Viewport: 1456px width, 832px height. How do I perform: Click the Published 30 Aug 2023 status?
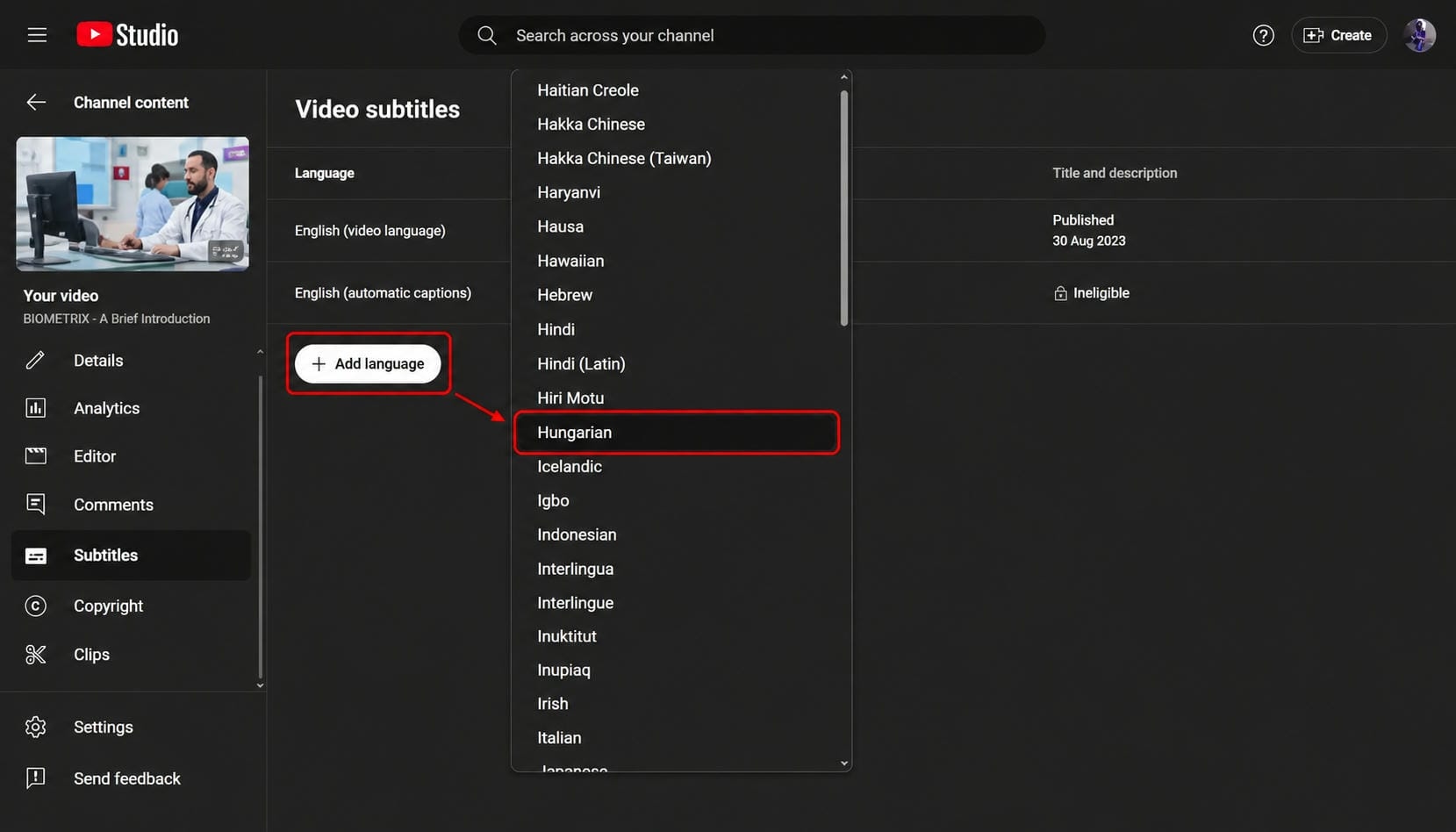(1089, 230)
